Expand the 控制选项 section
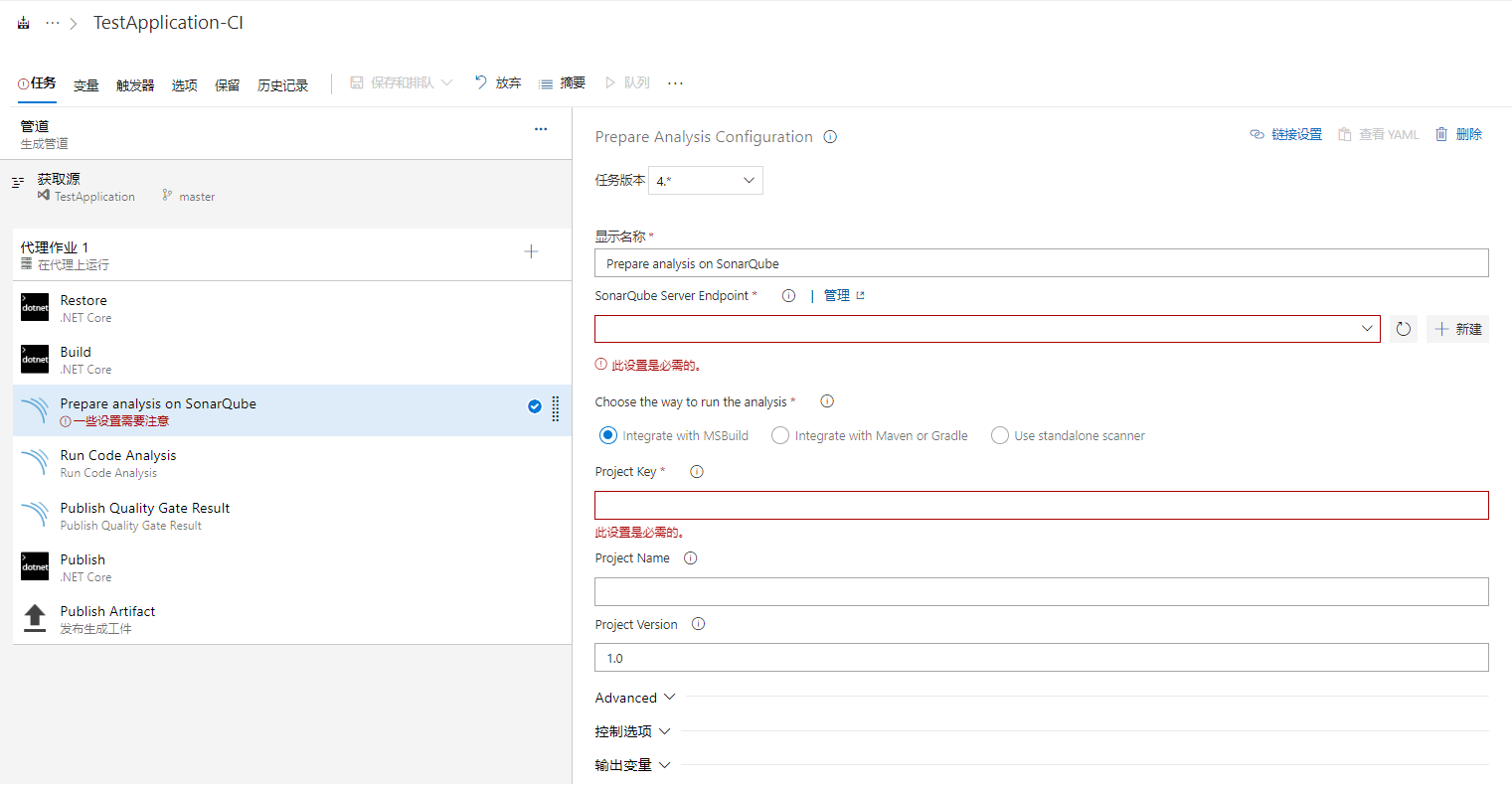The width and height of the screenshot is (1512, 788). point(633,731)
